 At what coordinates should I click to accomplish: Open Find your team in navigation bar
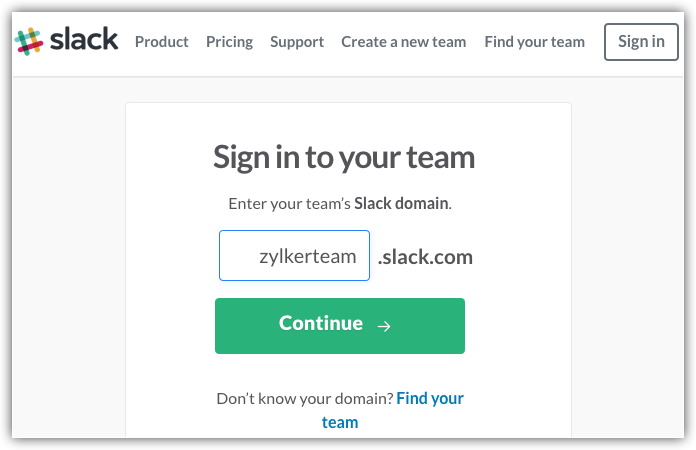(x=534, y=42)
